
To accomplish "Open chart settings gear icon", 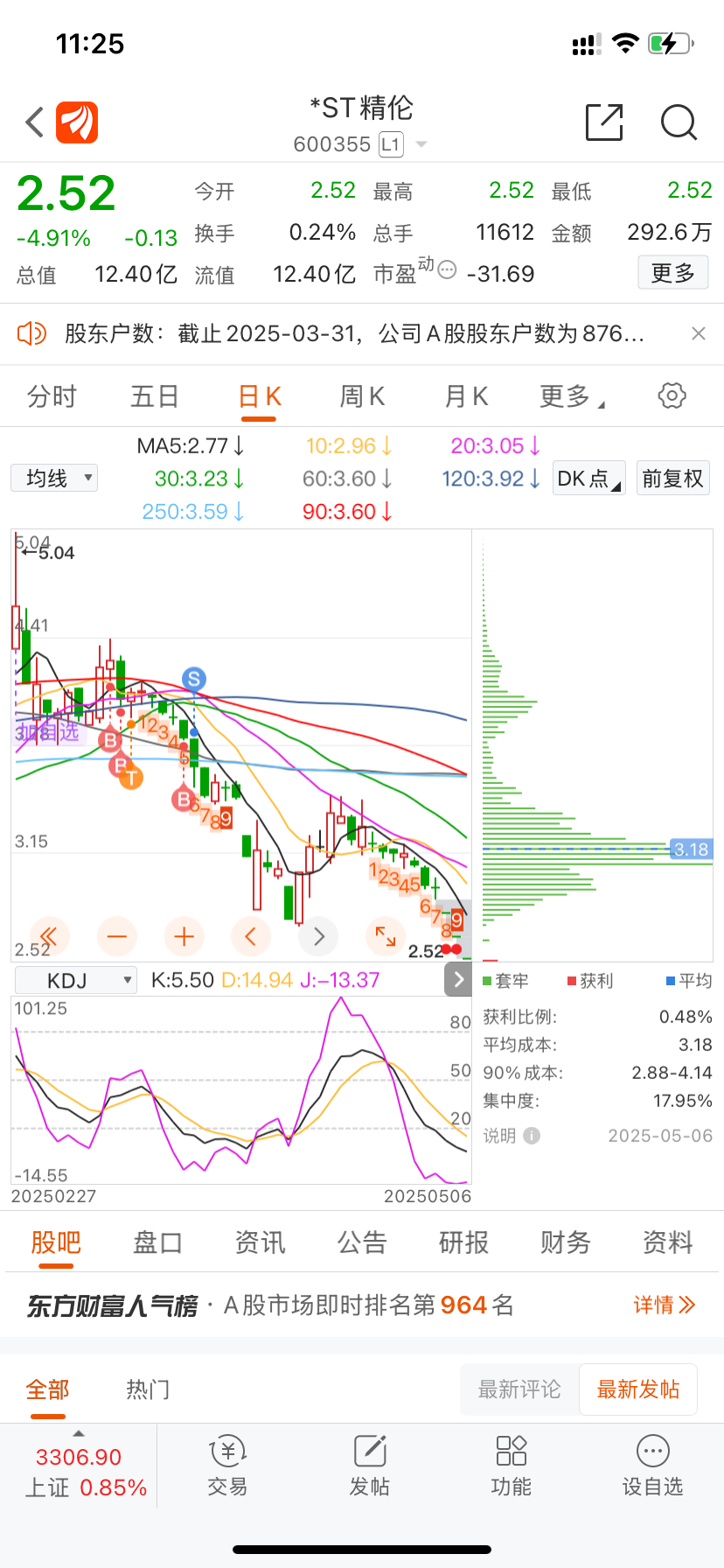I will coord(672,395).
